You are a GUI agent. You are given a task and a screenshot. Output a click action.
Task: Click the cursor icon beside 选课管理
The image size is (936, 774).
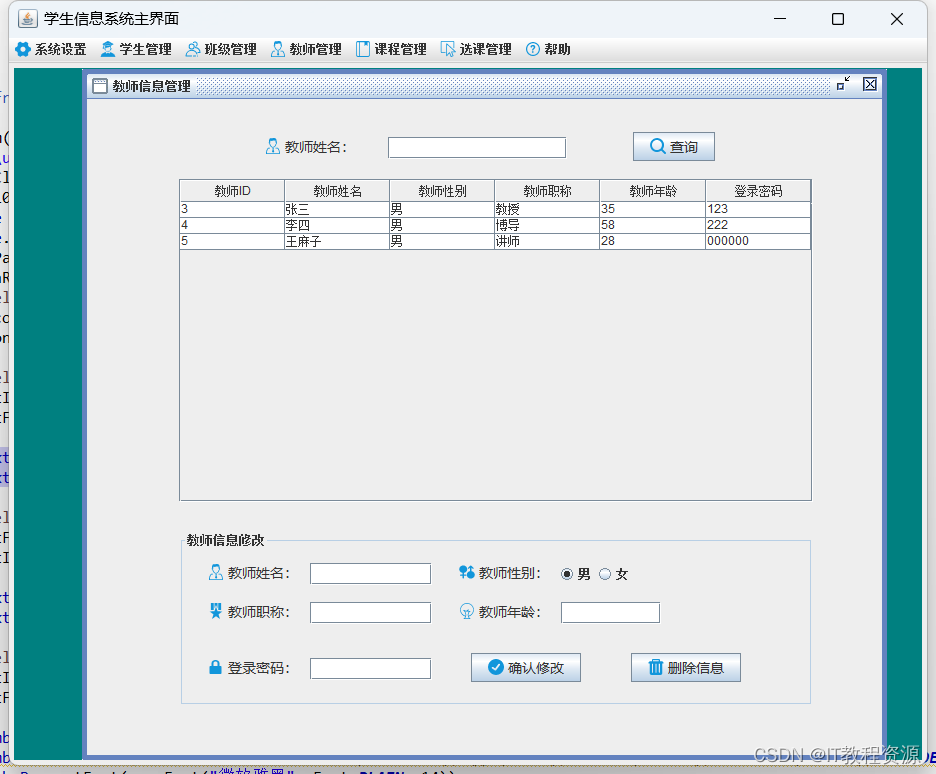pyautogui.click(x=448, y=50)
